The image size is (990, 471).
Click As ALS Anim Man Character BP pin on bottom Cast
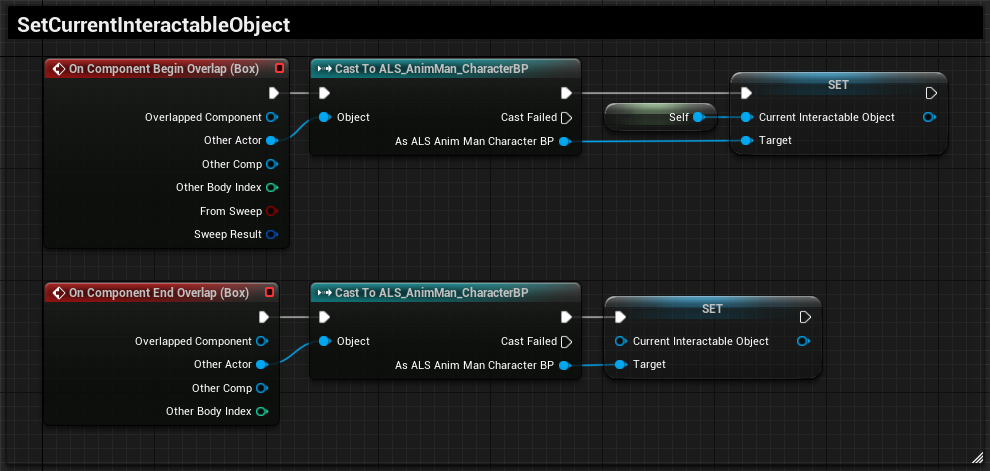click(x=565, y=365)
